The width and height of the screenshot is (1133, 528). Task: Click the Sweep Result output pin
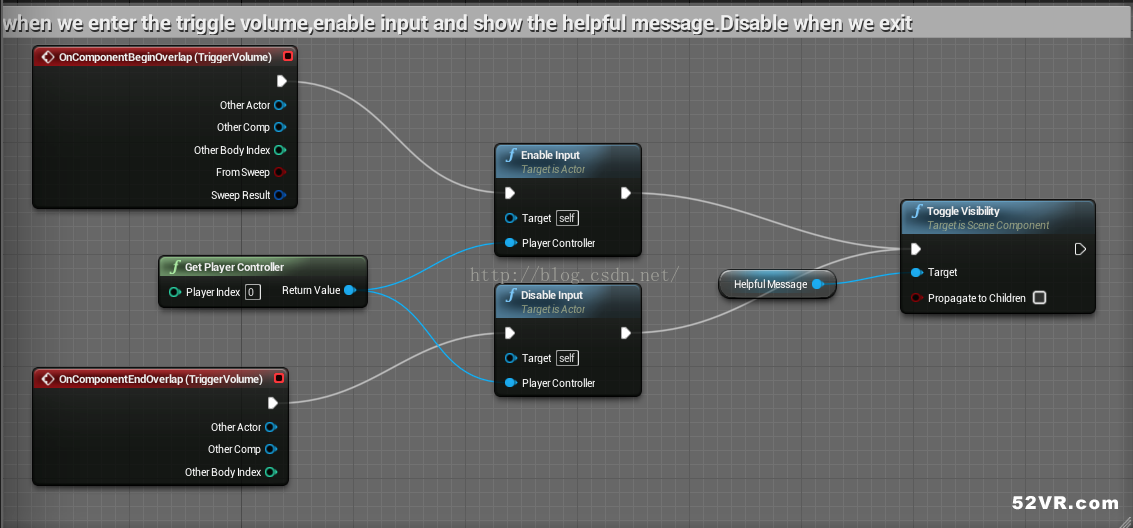pos(280,195)
